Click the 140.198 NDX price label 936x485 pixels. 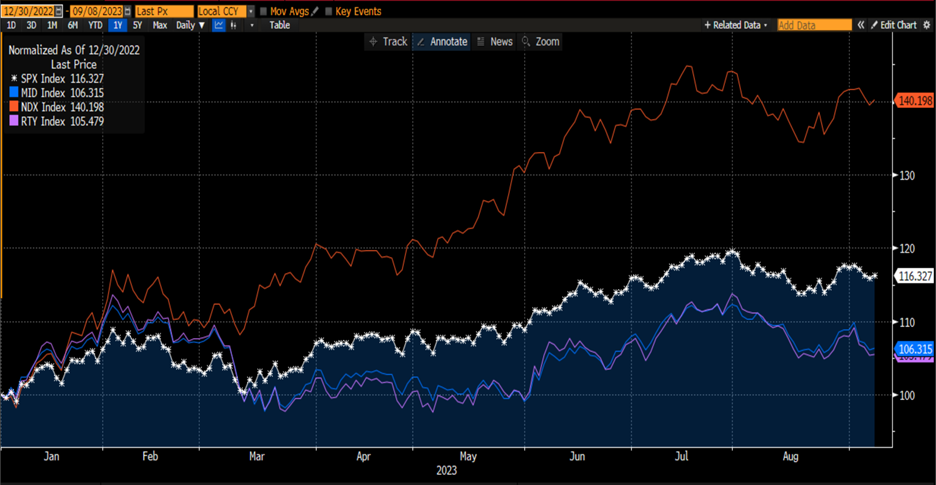[913, 102]
